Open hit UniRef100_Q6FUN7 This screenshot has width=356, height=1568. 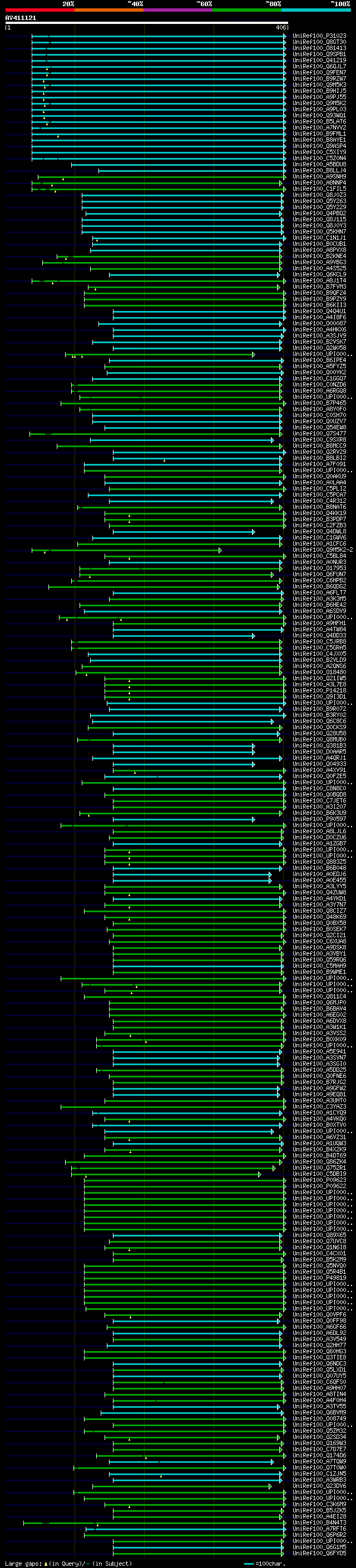pos(319,574)
